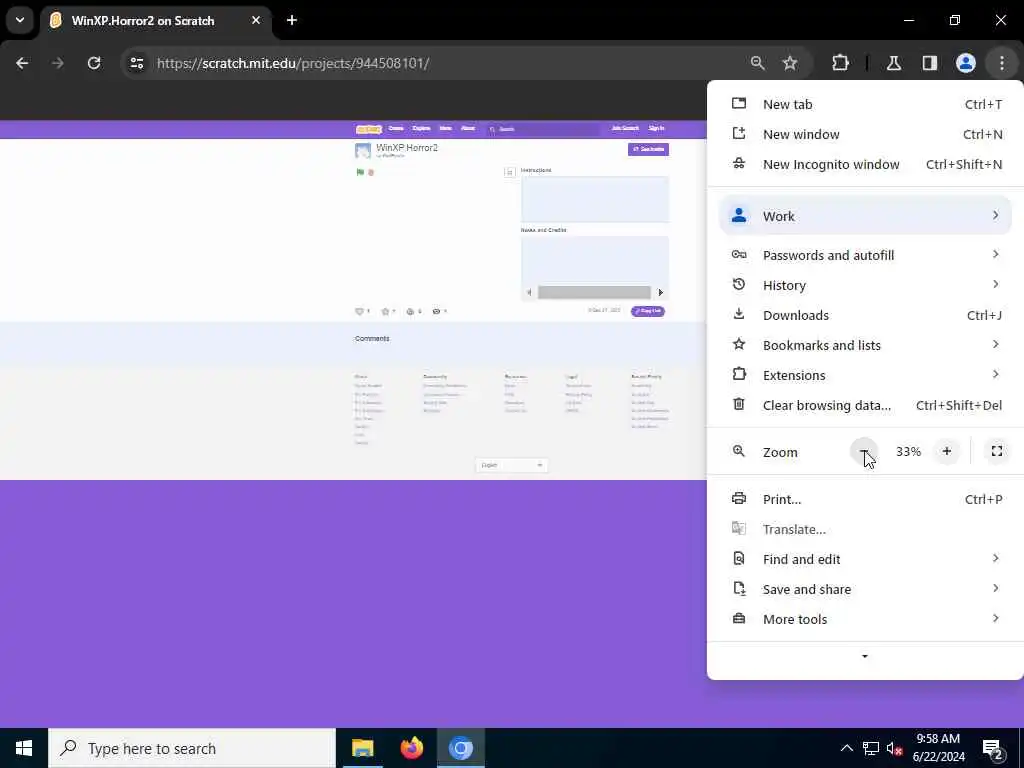Close the WinXP.Horror2 tab
The width and height of the screenshot is (1024, 768).
pos(256,20)
